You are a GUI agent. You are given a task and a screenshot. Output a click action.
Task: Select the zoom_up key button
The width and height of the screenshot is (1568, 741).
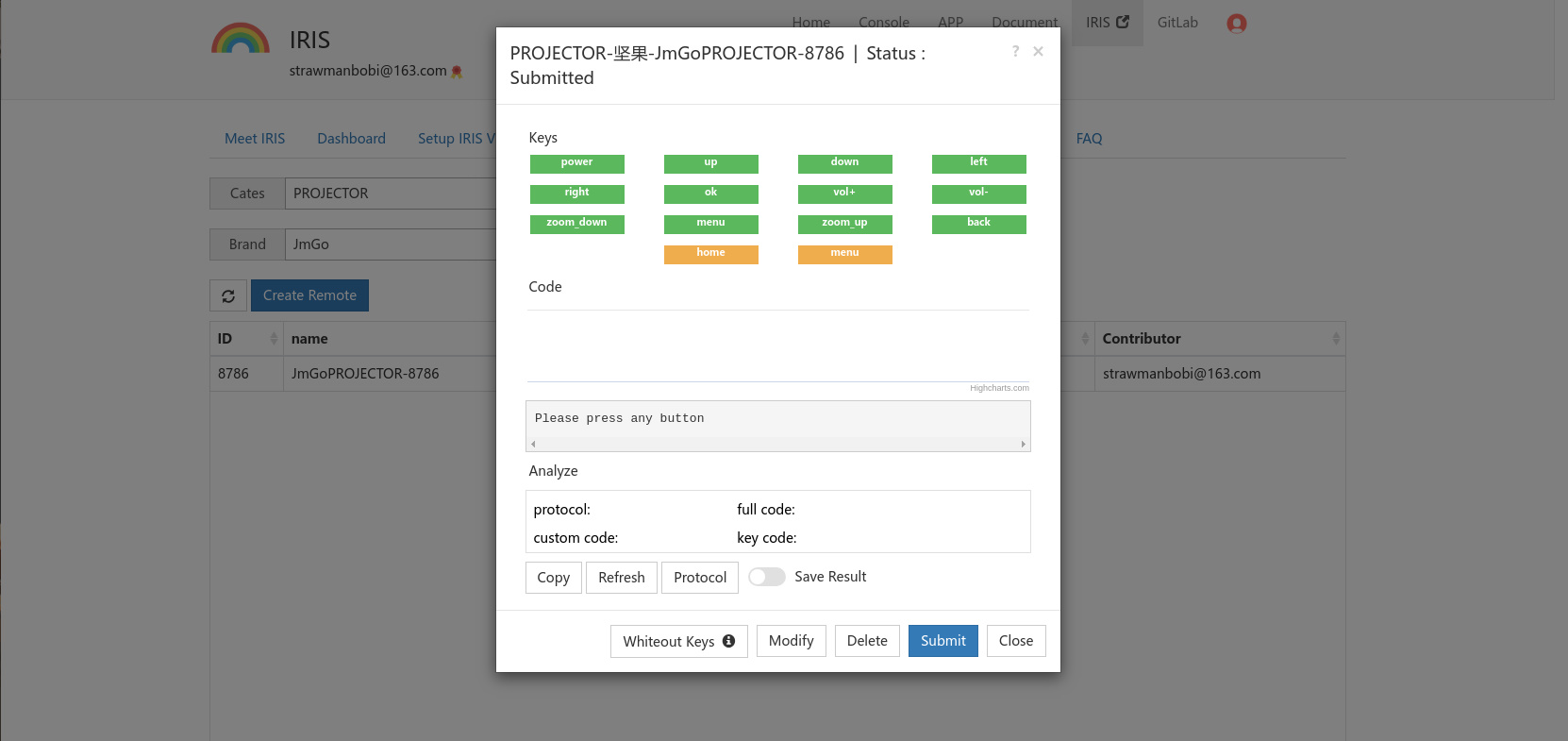point(844,224)
